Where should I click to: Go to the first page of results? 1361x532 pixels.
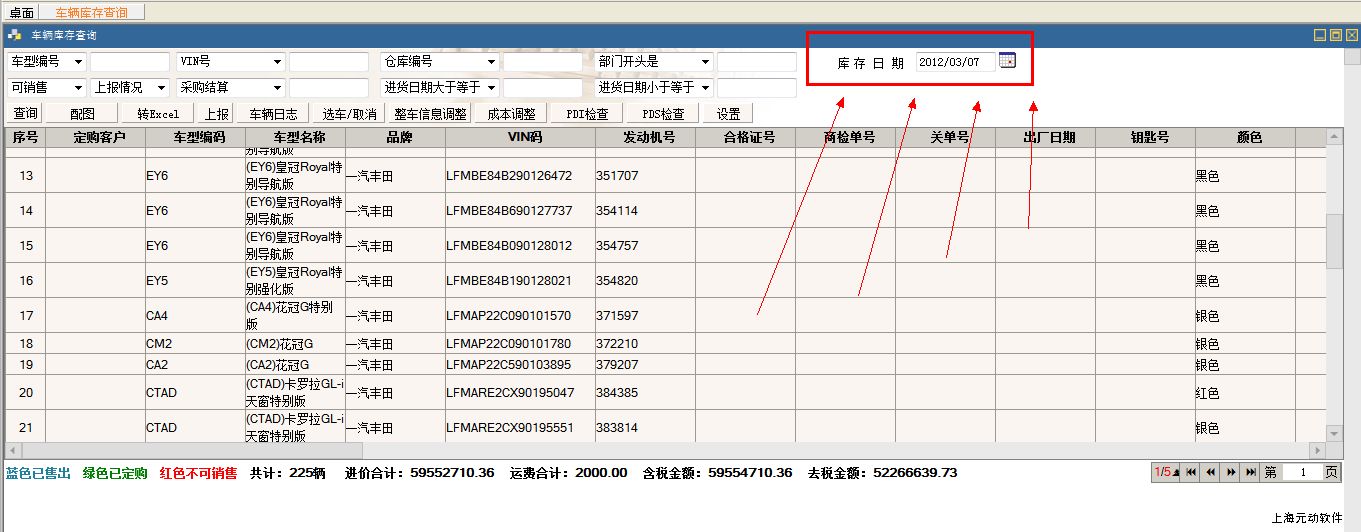point(1191,472)
